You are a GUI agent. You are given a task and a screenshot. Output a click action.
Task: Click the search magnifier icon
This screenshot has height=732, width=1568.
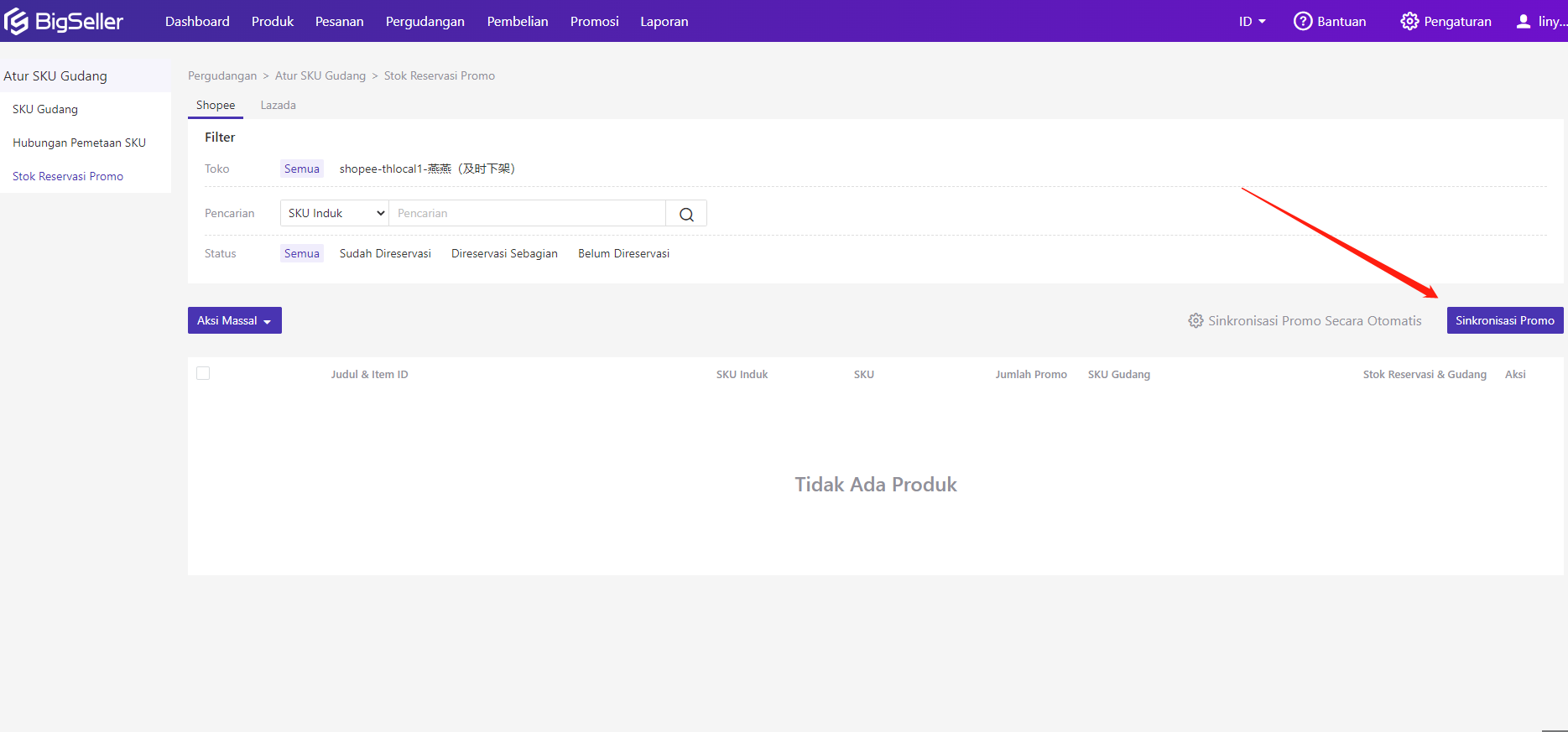(686, 214)
